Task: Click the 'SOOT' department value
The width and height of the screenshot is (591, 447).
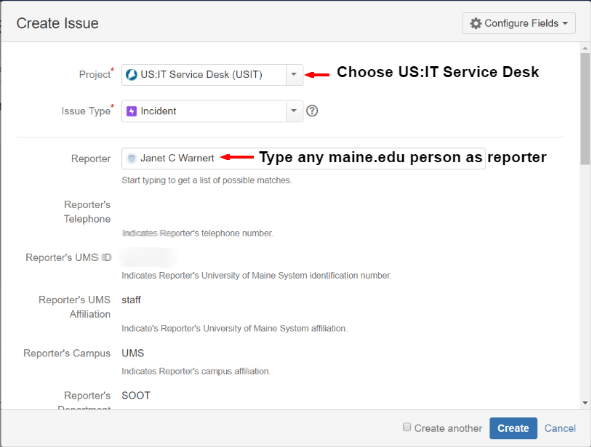Action: pyautogui.click(x=136, y=395)
